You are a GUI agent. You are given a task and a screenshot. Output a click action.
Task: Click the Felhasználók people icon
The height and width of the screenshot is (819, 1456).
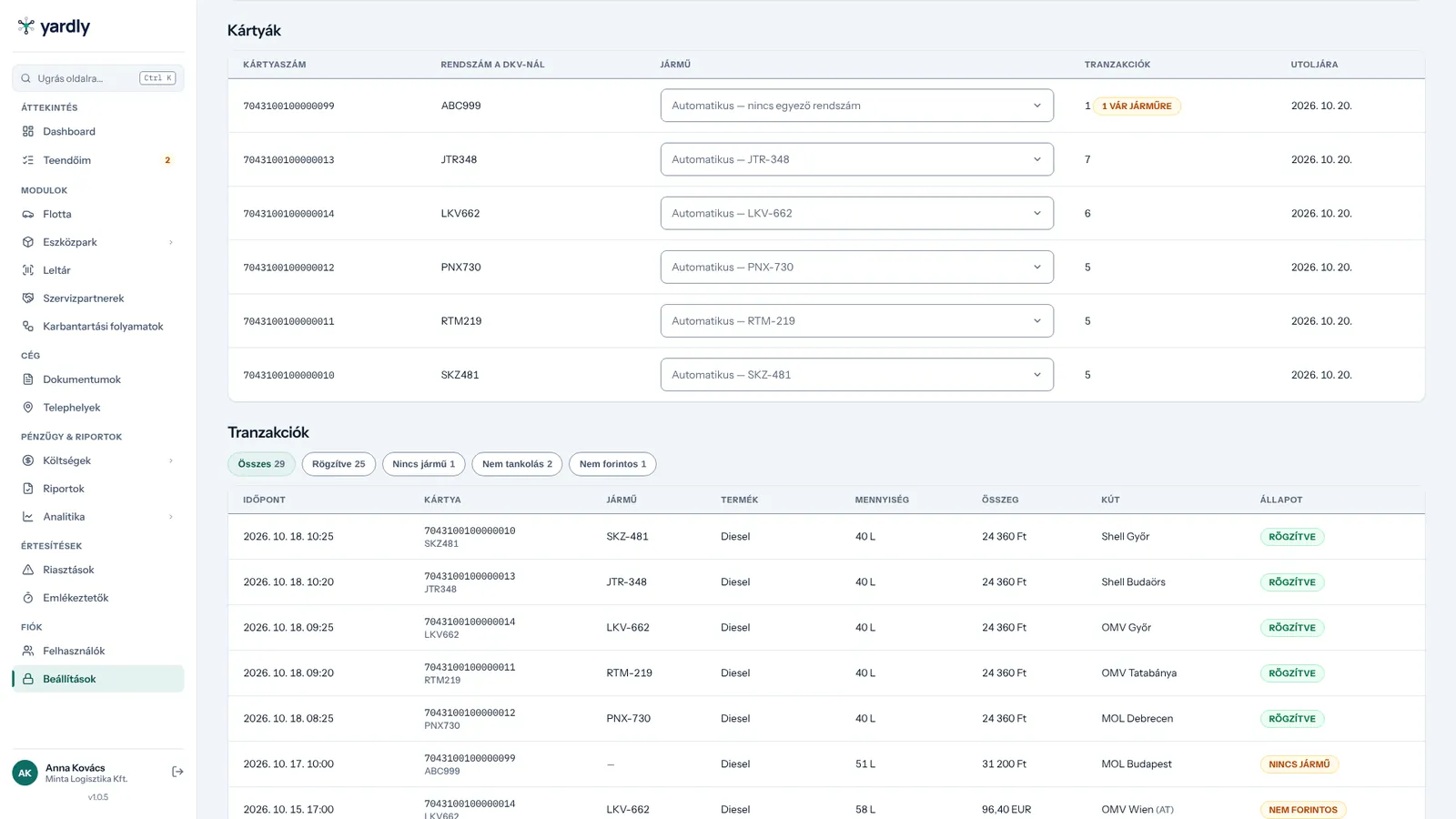(x=28, y=651)
